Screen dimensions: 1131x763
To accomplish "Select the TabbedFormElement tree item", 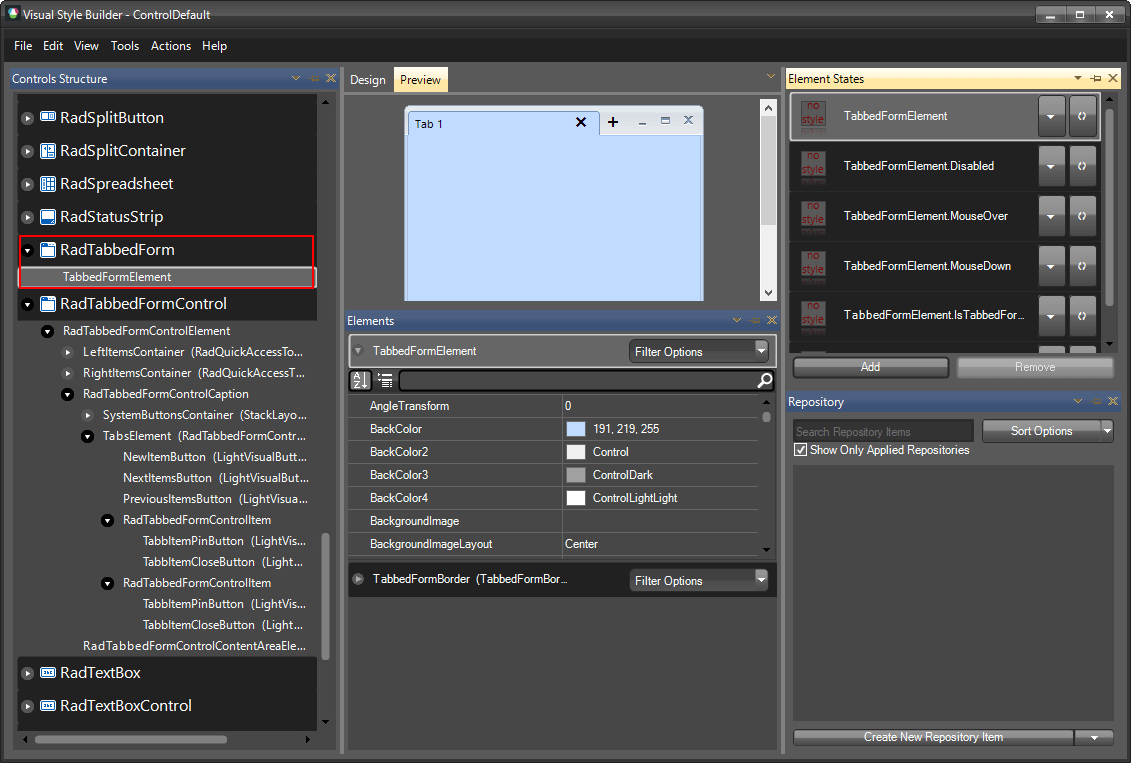I will (167, 277).
